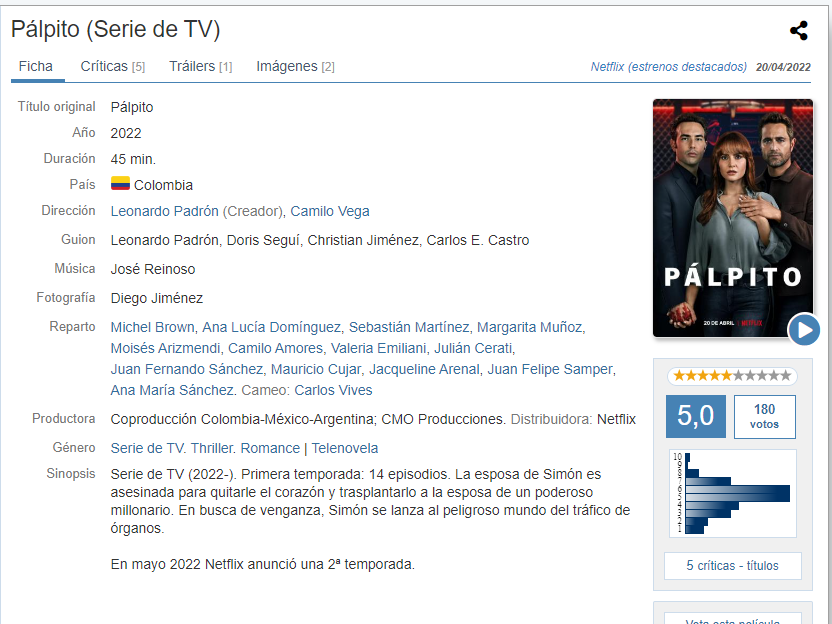Click the 180 votos box

pyautogui.click(x=765, y=417)
